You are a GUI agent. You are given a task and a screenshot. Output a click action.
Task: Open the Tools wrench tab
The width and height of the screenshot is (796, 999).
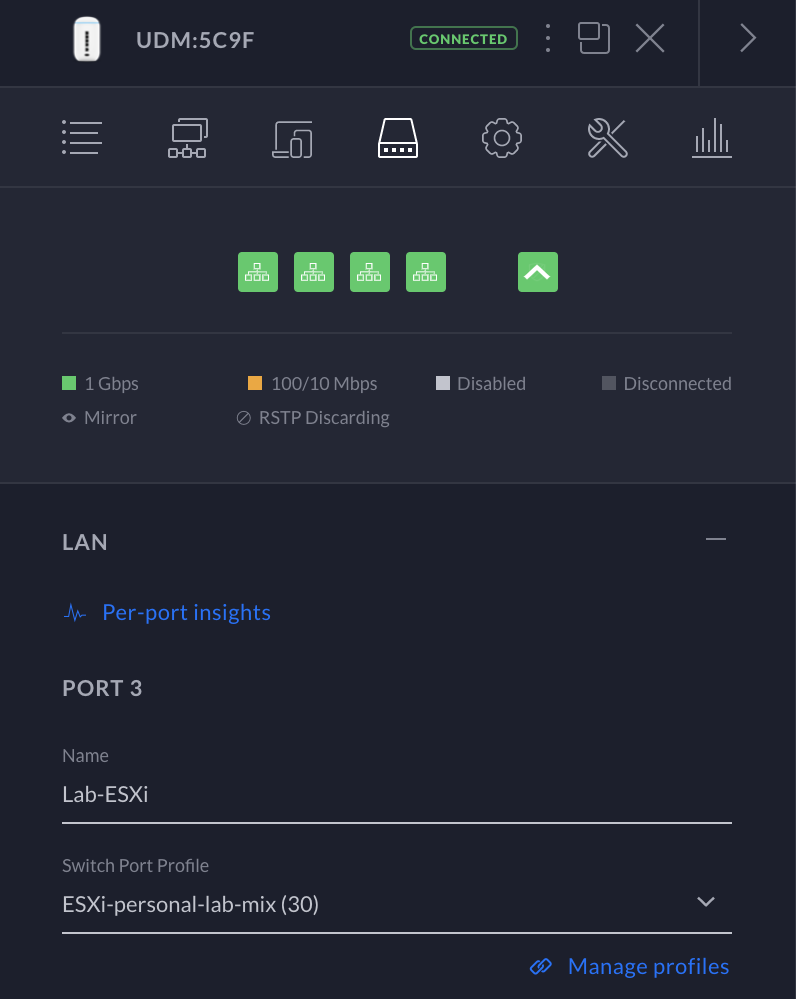click(607, 138)
